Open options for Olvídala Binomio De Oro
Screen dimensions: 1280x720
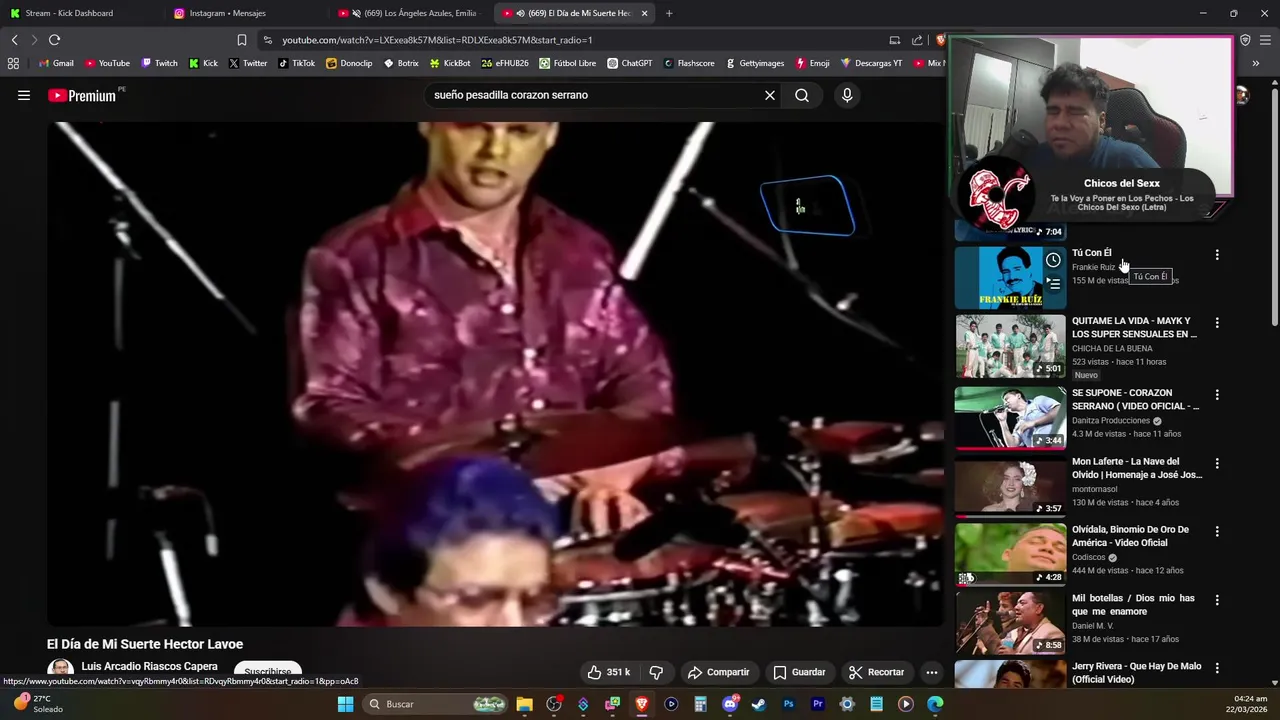(x=1217, y=532)
